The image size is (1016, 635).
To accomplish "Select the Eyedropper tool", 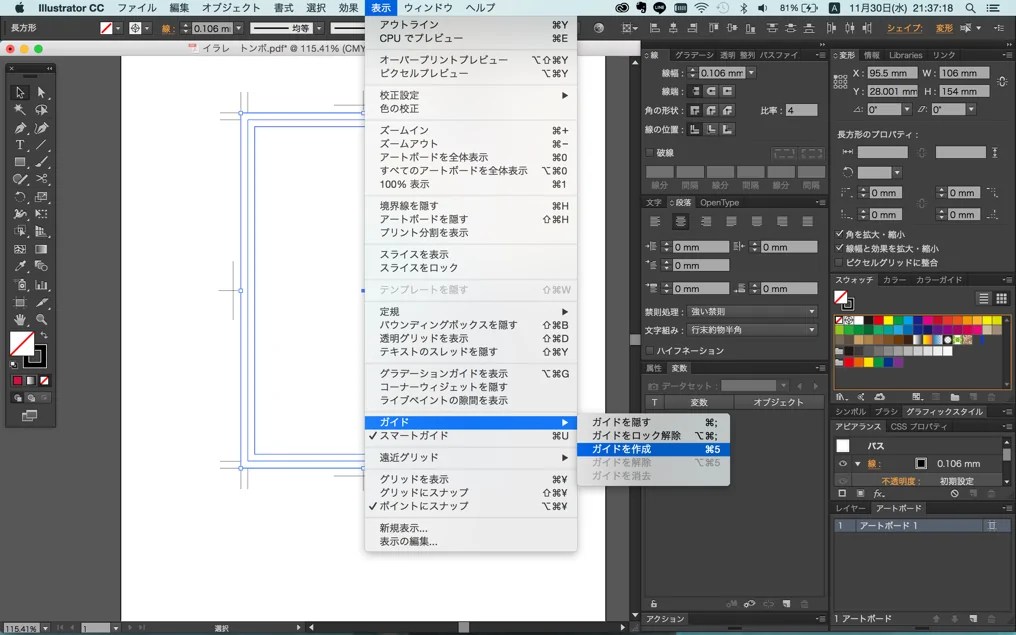I will (20, 266).
